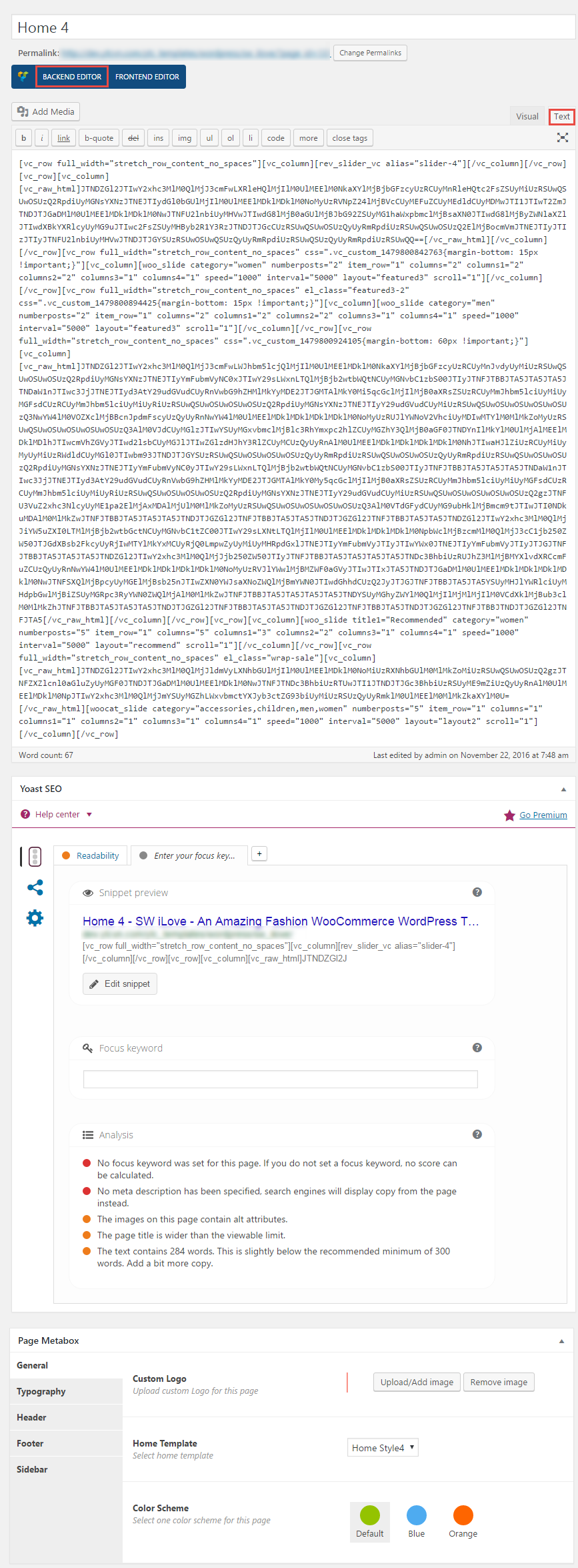Open Yoast social share settings icon
The width and height of the screenshot is (578, 1568).
pos(35,887)
